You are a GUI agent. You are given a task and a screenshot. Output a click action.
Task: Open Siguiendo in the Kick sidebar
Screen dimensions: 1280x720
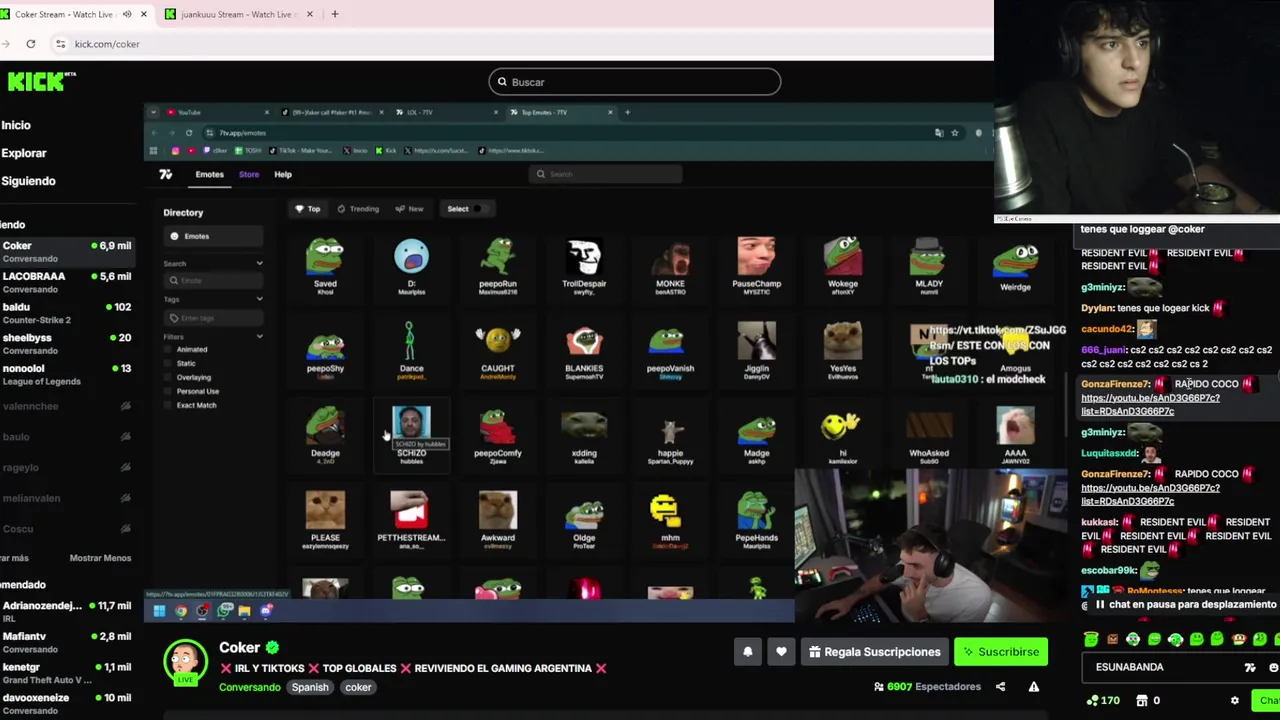point(28,181)
